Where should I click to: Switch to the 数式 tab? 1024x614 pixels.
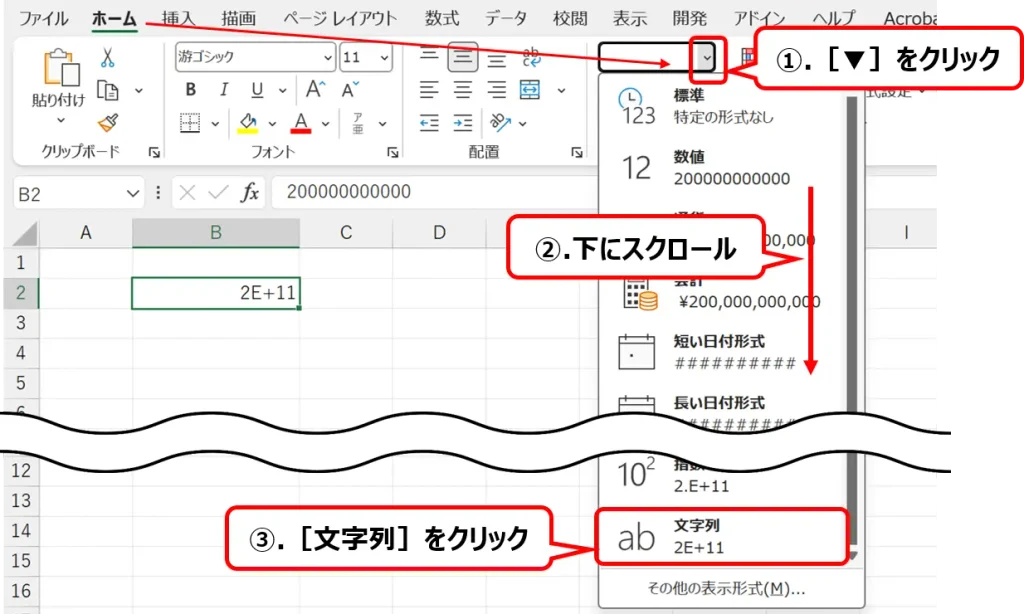tap(441, 18)
